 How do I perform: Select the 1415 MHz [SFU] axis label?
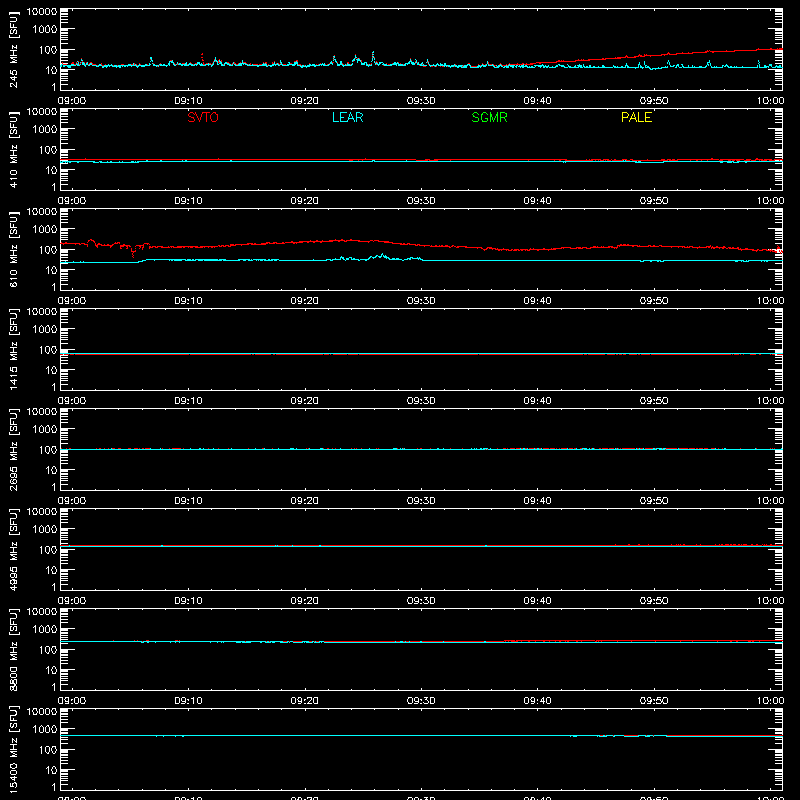click(x=13, y=350)
